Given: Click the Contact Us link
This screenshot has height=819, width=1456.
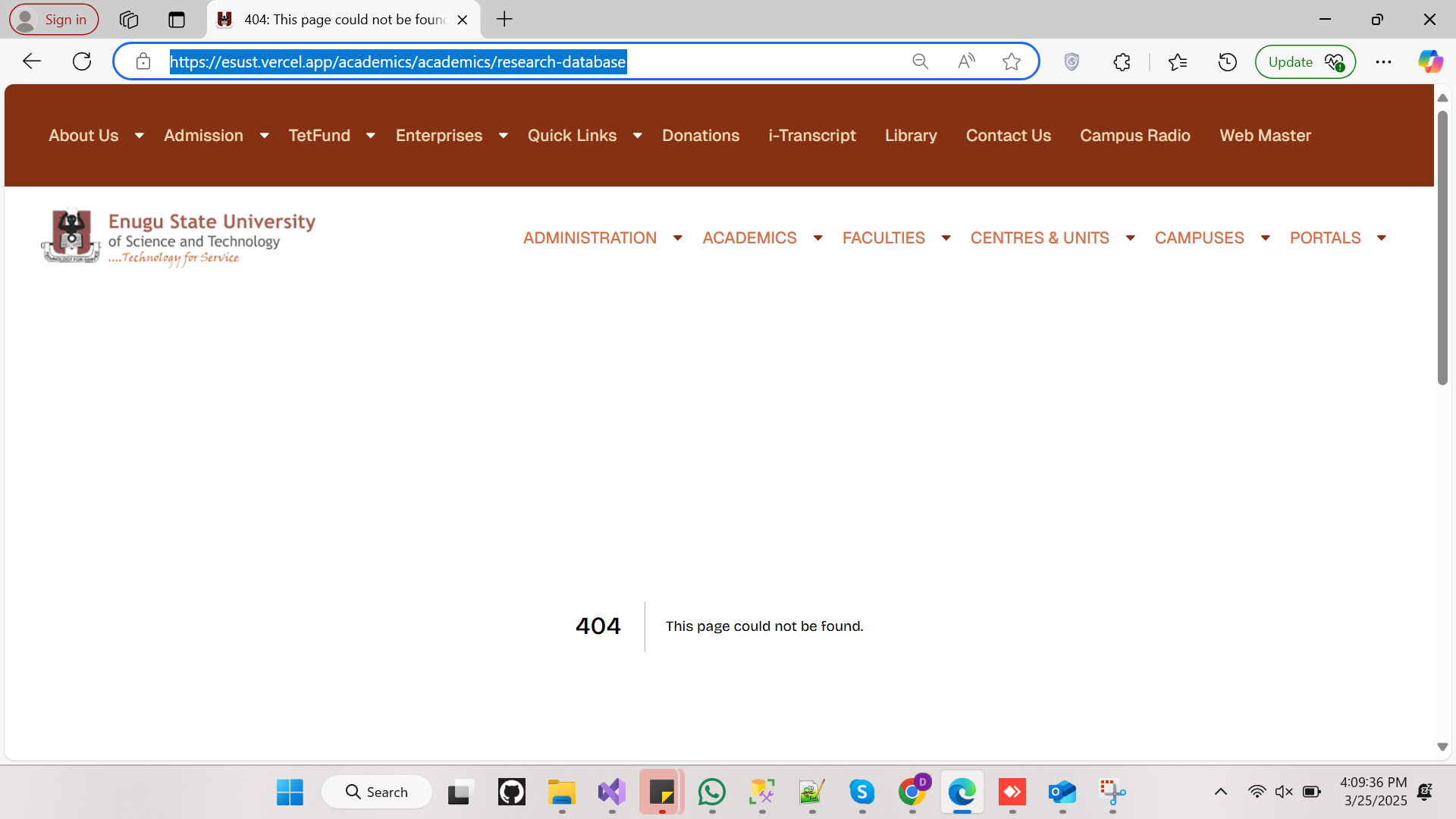Looking at the screenshot, I should pos(1008,136).
